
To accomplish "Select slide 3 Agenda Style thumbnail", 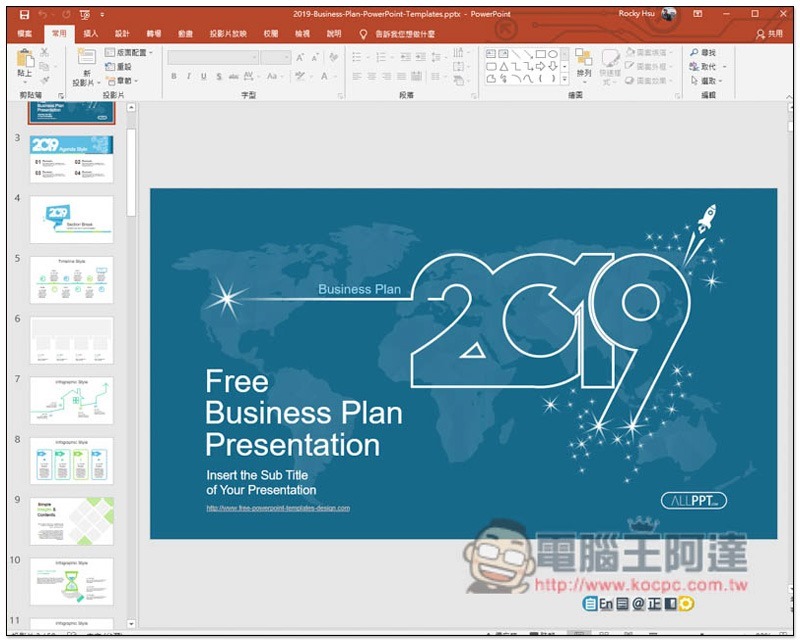I will 71,159.
